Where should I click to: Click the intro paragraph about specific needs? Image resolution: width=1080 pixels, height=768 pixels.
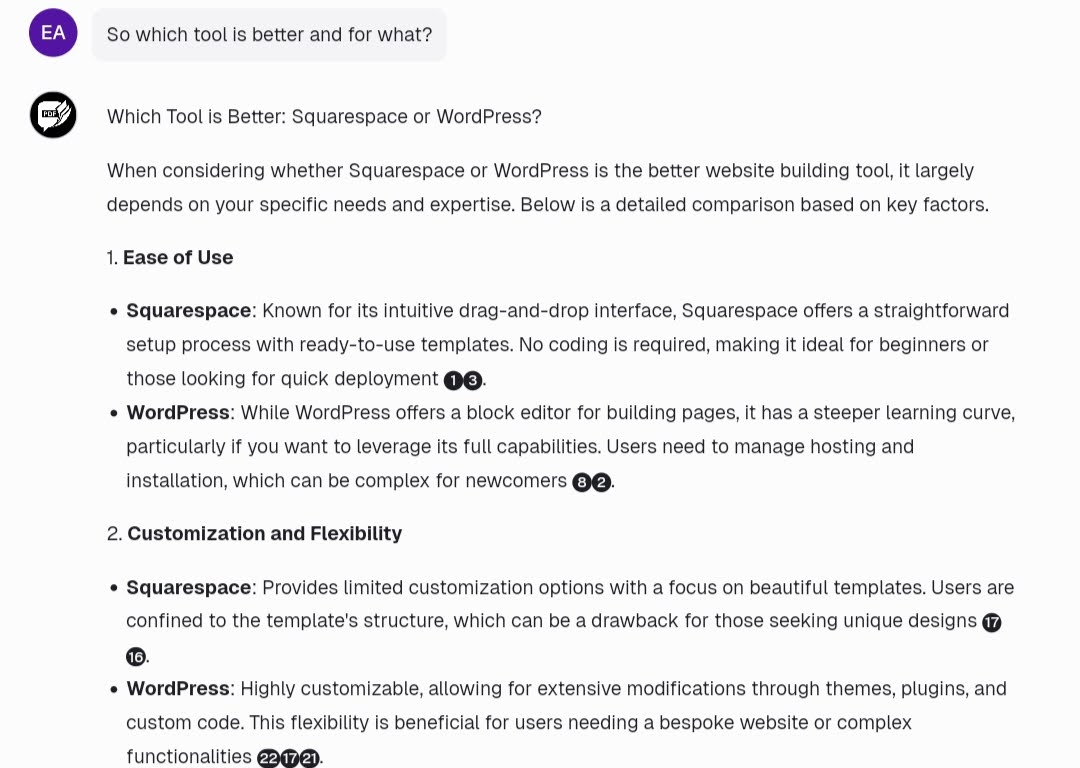click(548, 187)
